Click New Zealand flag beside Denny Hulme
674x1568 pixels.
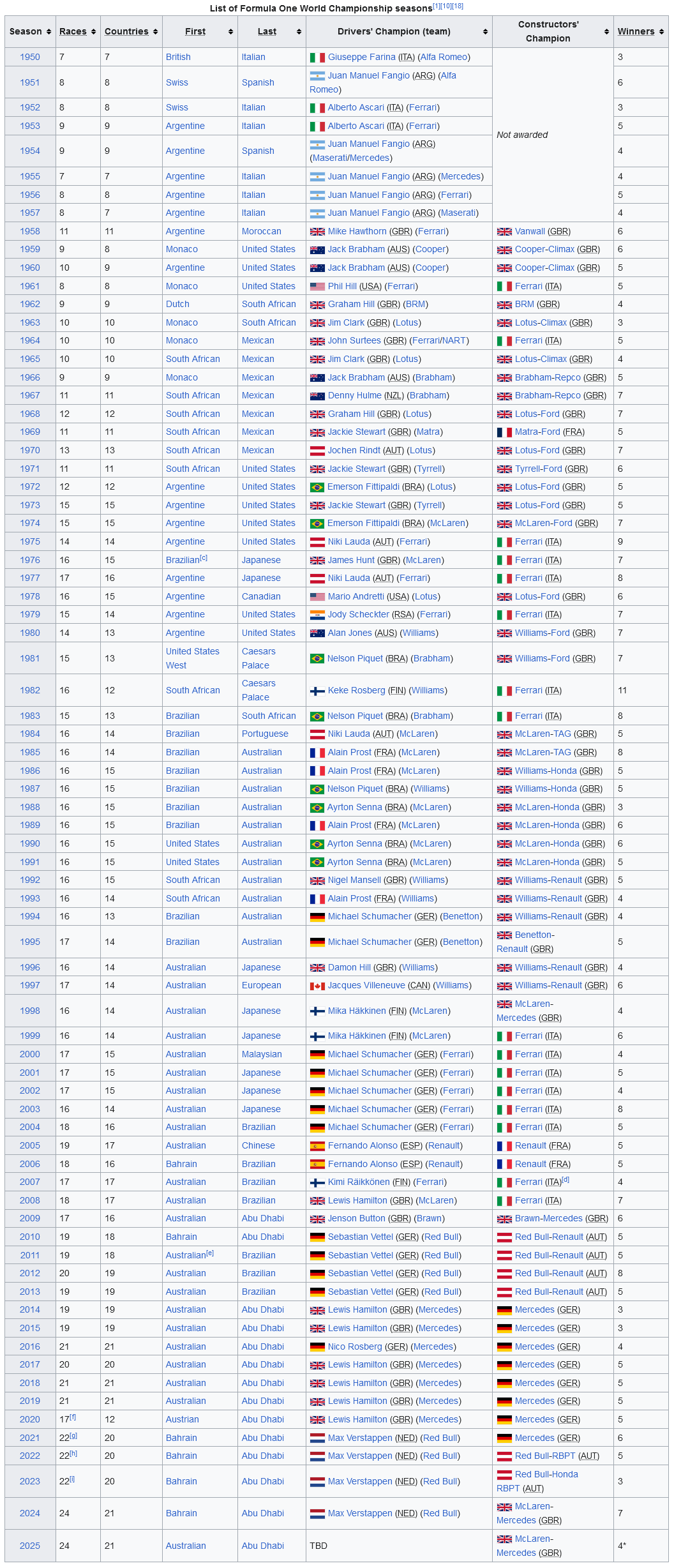click(317, 396)
